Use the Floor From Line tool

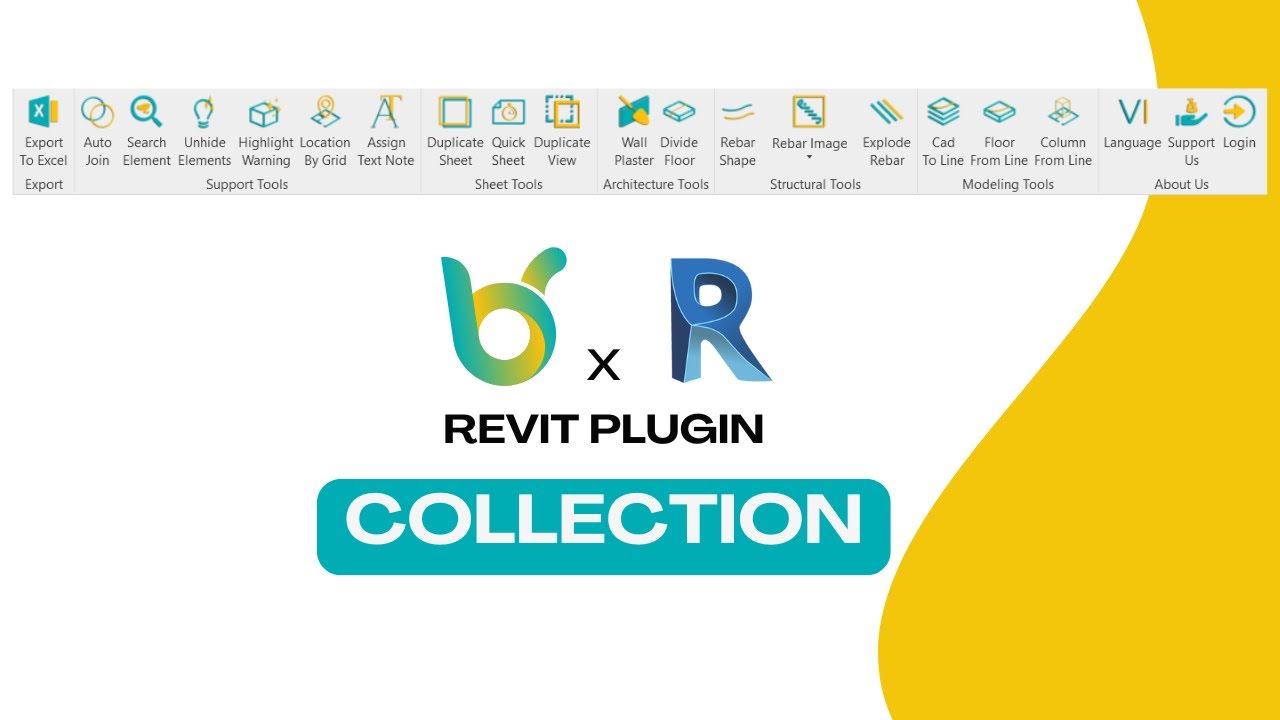999,130
